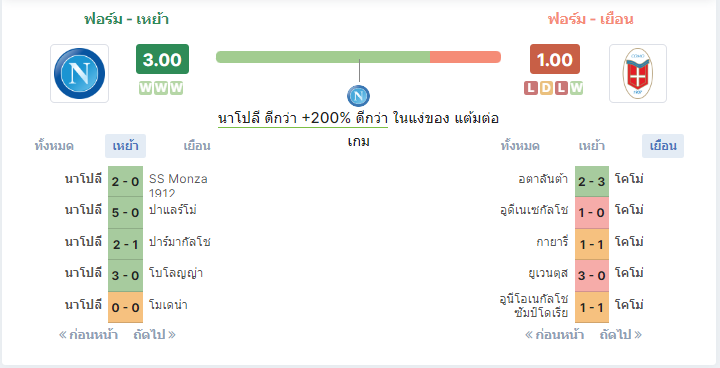720x368 pixels.
Task: Select เหย้า filter for Napoli matches
Action: coord(125,146)
